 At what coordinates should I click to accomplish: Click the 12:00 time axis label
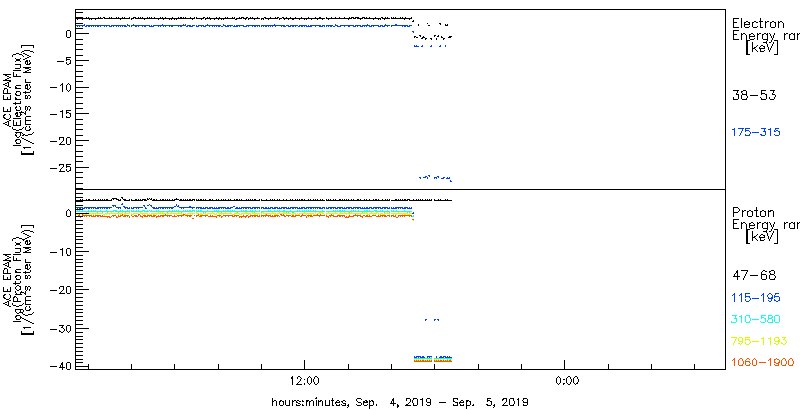[305, 380]
